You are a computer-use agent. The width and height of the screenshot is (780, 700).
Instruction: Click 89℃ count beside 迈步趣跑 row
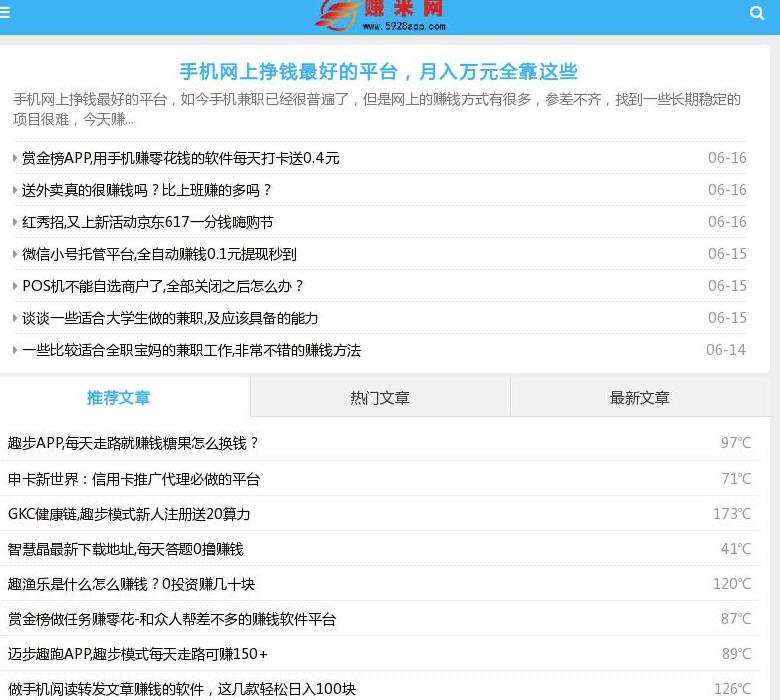(736, 654)
